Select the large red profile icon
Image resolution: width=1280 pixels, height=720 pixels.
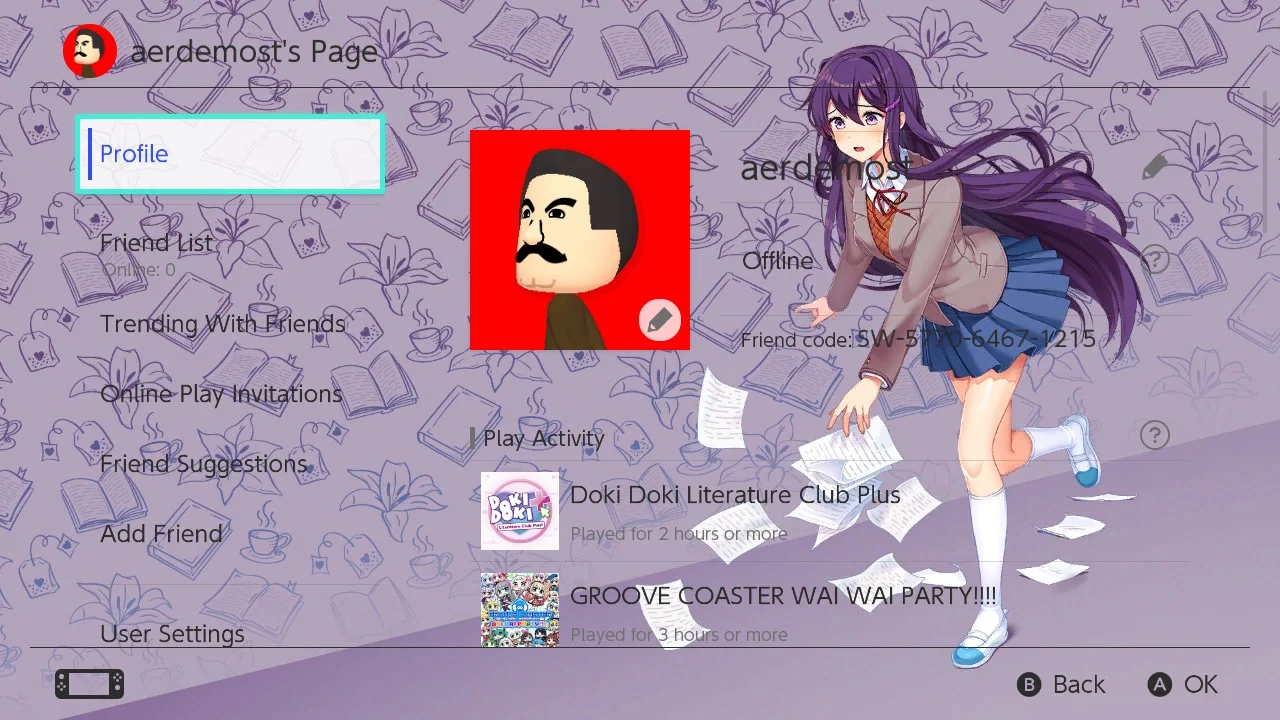point(580,239)
